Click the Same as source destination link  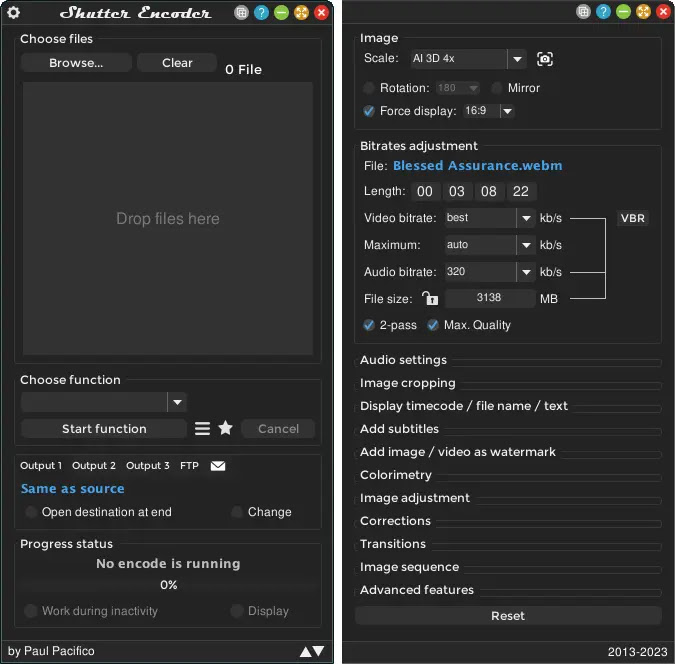[73, 488]
